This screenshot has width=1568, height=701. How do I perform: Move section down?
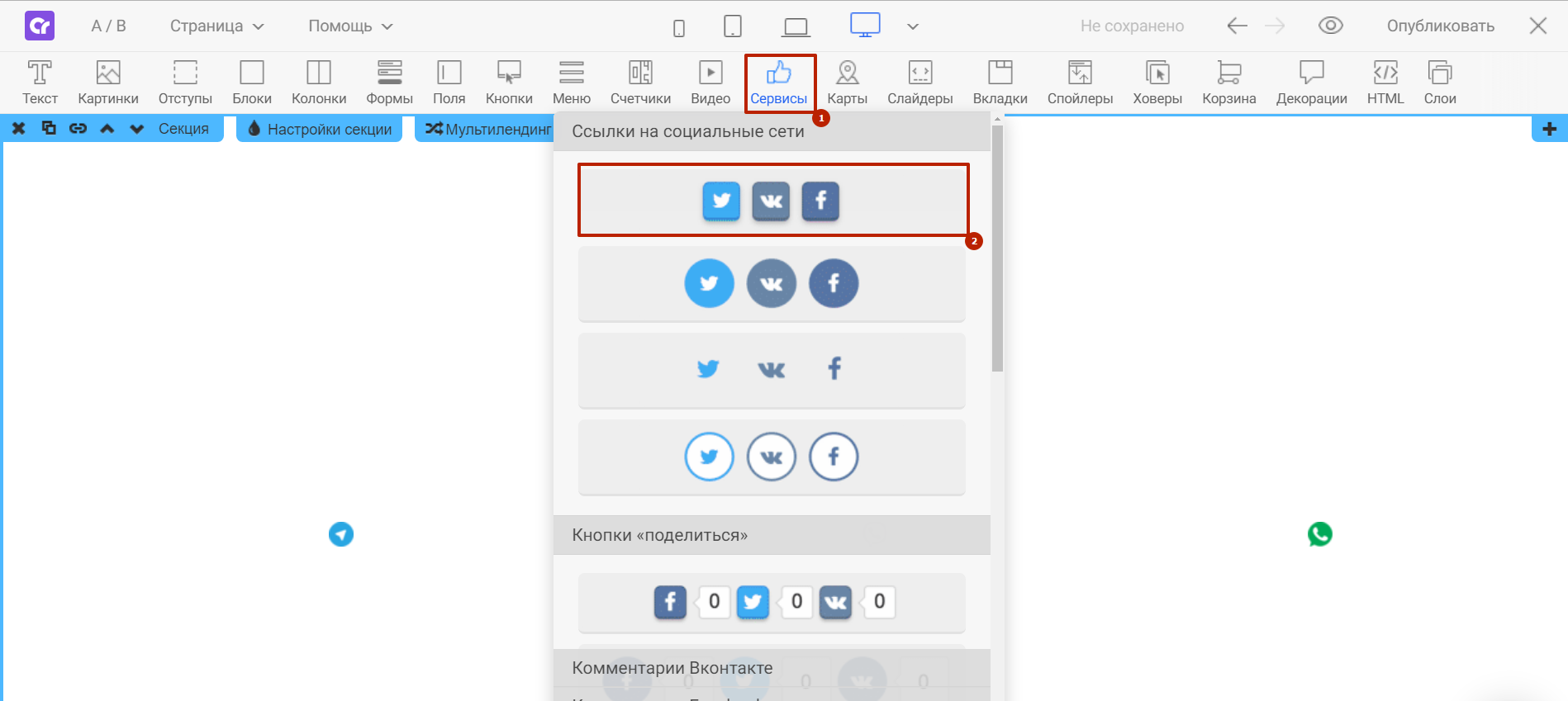[137, 129]
